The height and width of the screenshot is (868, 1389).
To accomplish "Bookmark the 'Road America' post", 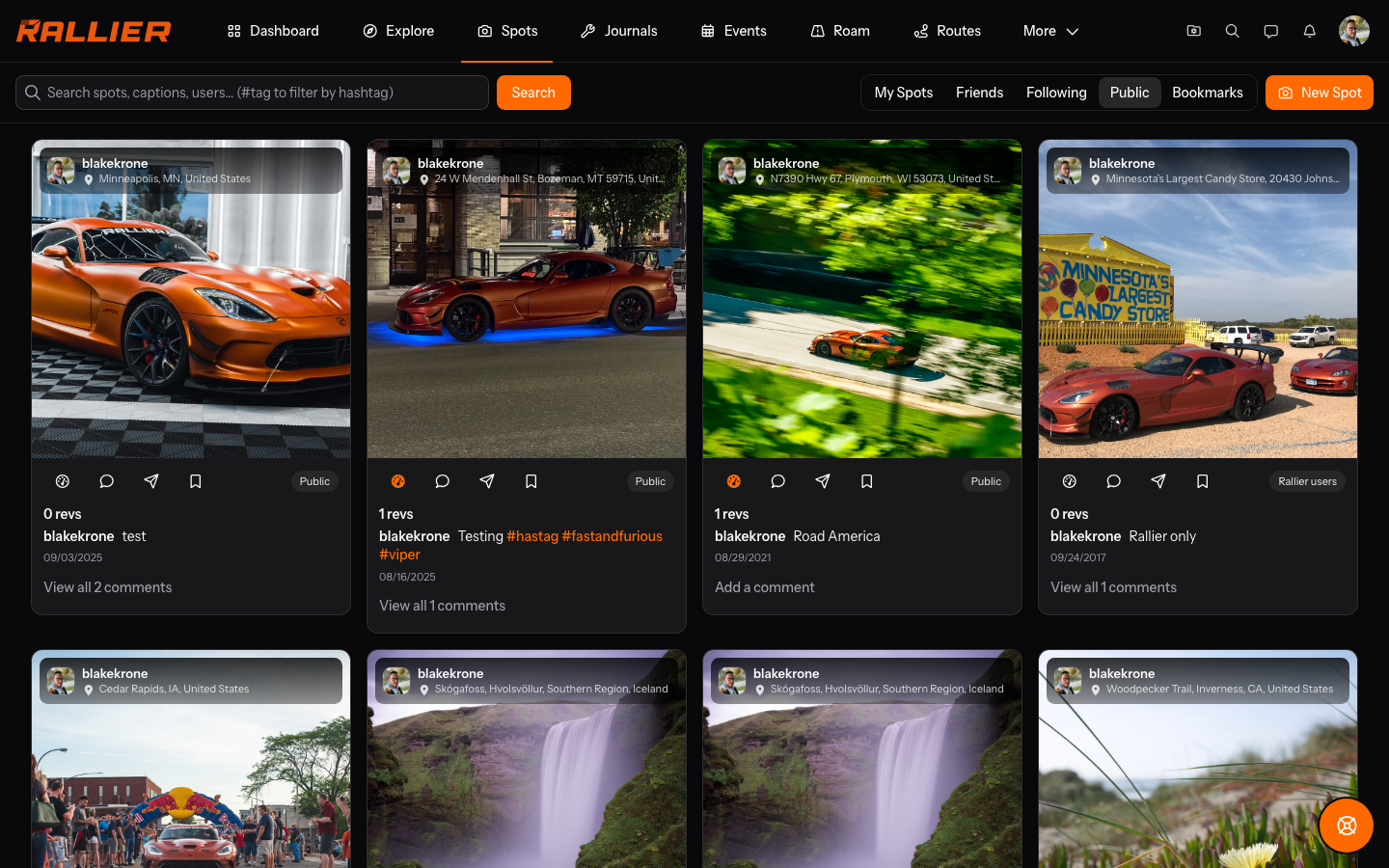I will tap(867, 481).
